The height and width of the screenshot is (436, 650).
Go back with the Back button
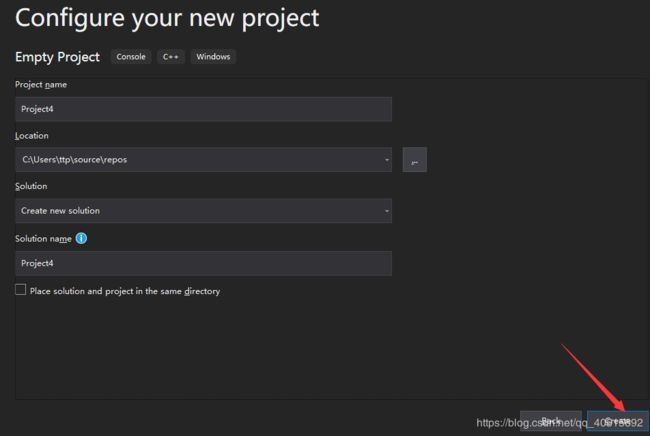[551, 421]
